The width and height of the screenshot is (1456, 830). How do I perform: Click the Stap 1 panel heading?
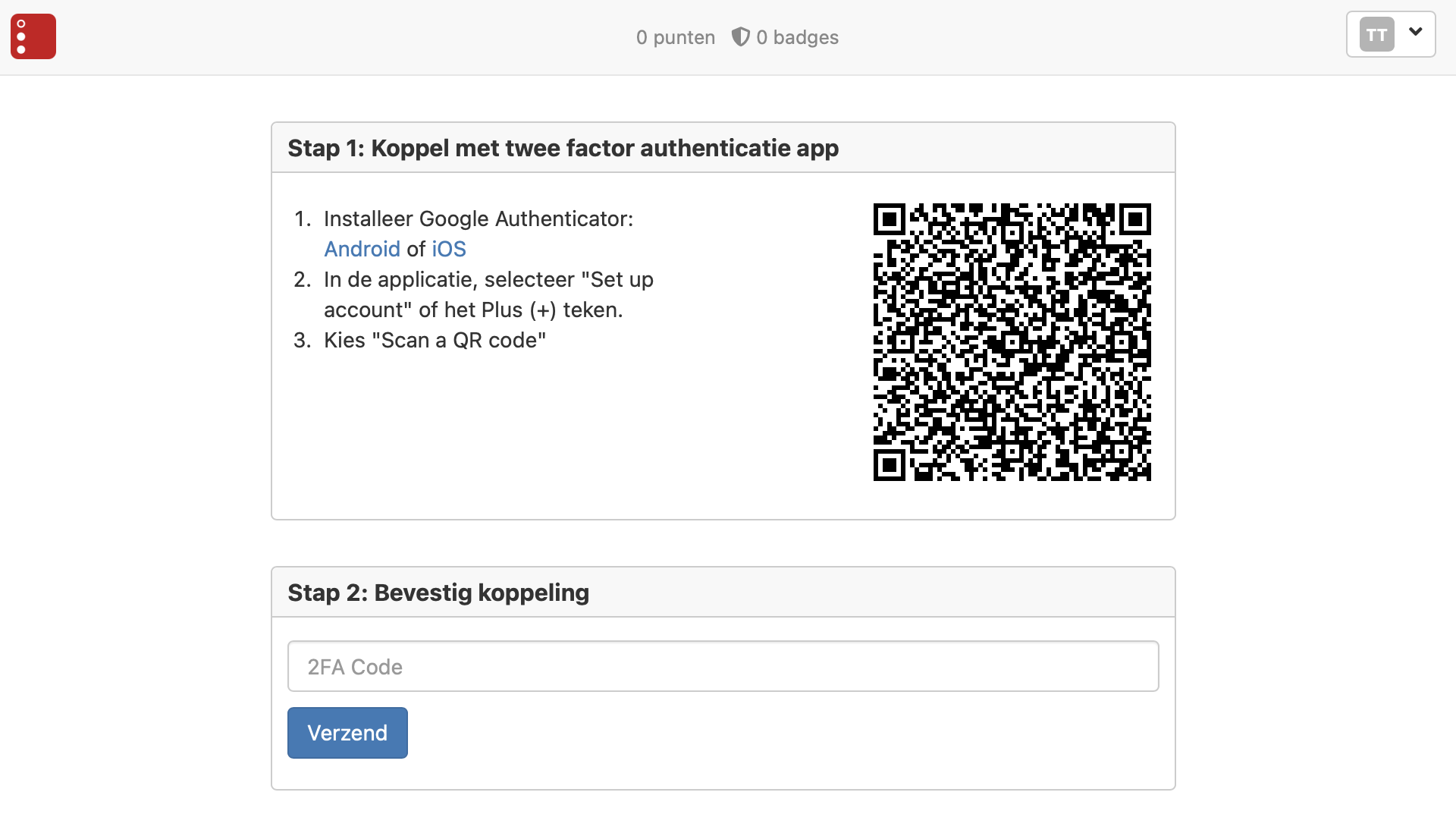pos(563,148)
